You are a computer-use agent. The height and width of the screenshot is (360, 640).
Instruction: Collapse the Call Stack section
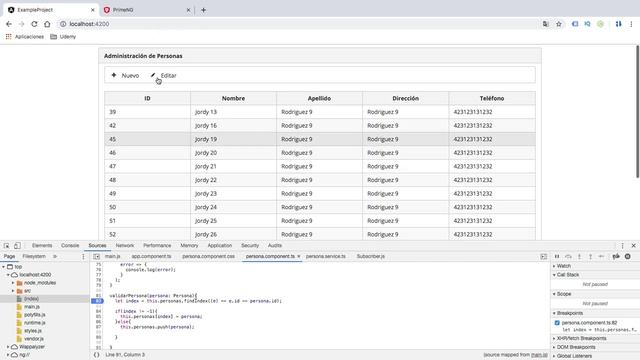click(x=568, y=275)
